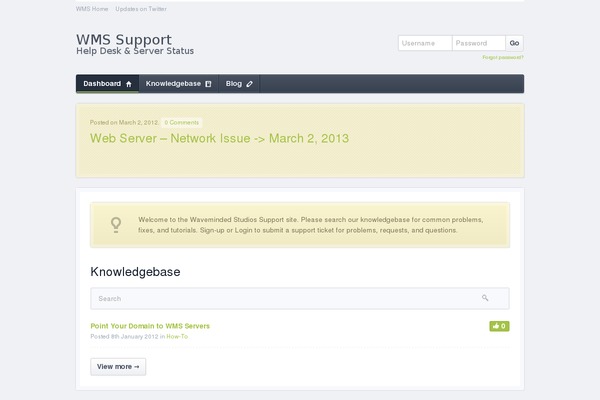Focus the Username field
This screenshot has height=400, width=600.
(x=425, y=43)
